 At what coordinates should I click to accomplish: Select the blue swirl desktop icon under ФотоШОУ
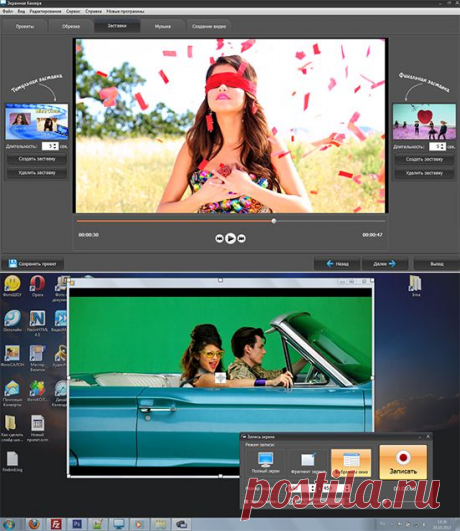tap(12, 321)
